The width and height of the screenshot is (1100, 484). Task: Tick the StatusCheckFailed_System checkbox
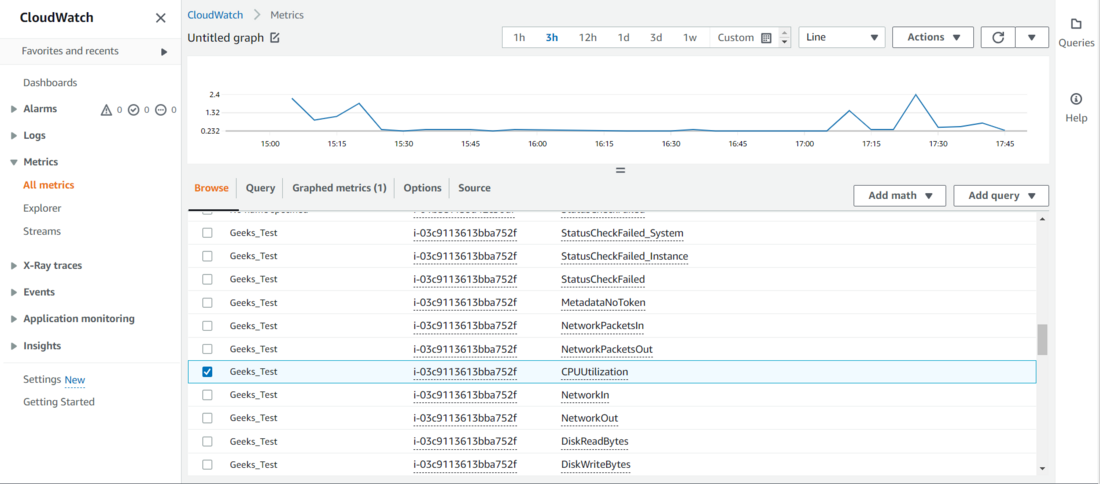(207, 233)
